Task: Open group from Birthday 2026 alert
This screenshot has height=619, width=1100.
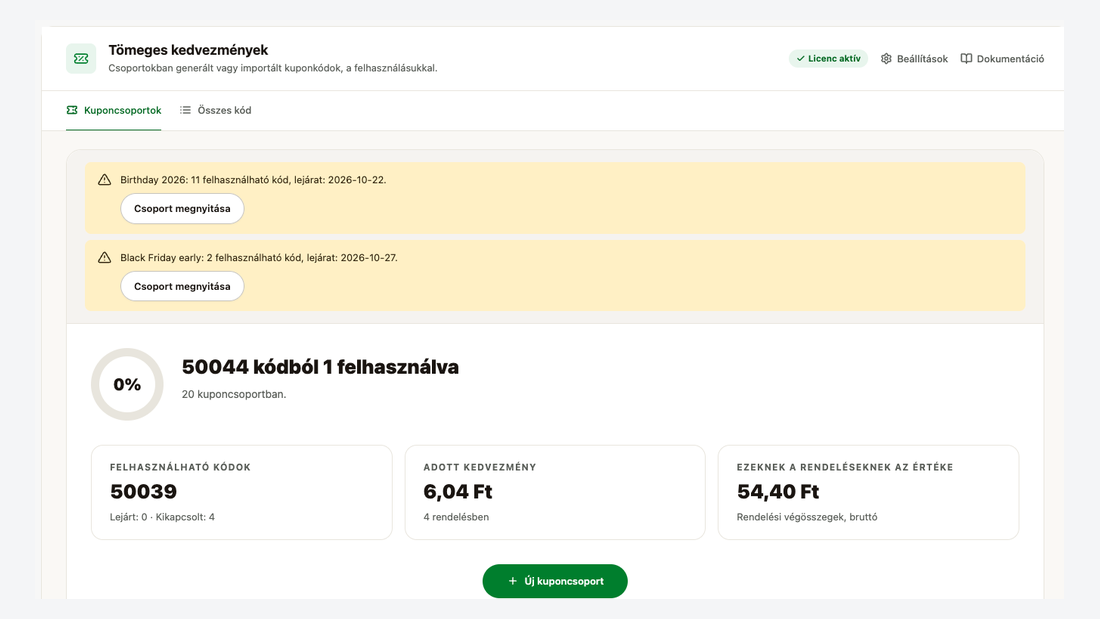Action: tap(182, 208)
